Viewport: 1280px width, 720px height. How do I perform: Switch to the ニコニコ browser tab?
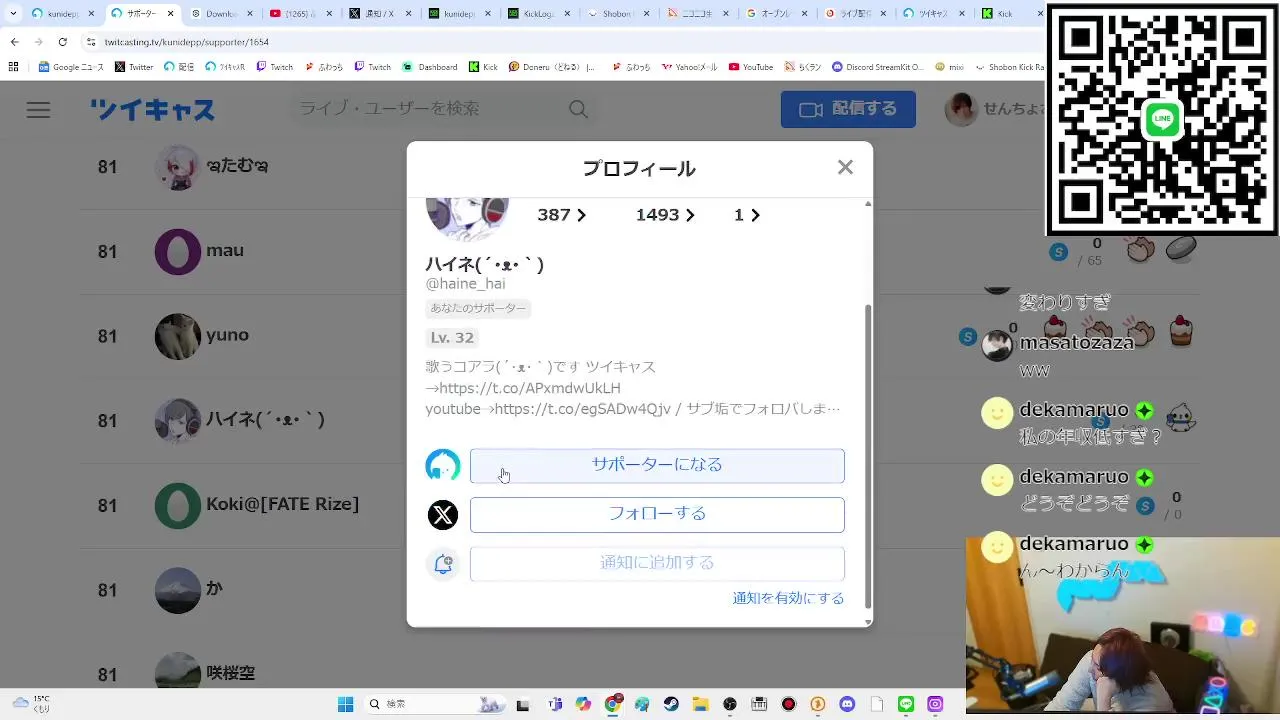pos(697,14)
